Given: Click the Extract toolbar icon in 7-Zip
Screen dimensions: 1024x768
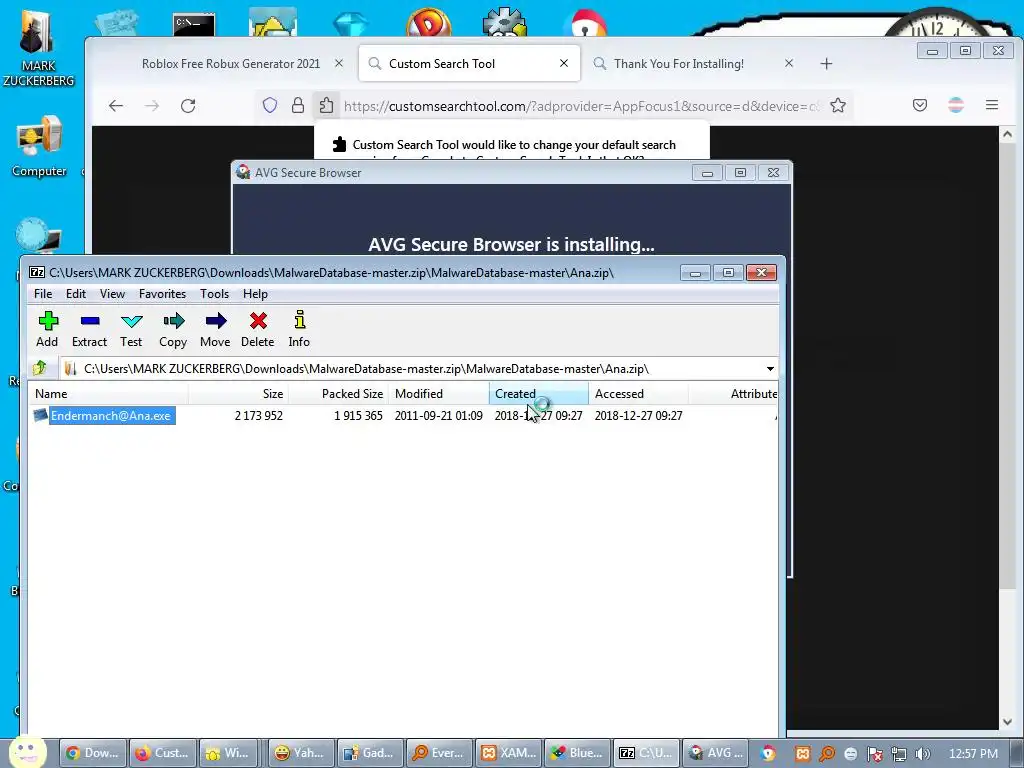Looking at the screenshot, I should 89,328.
